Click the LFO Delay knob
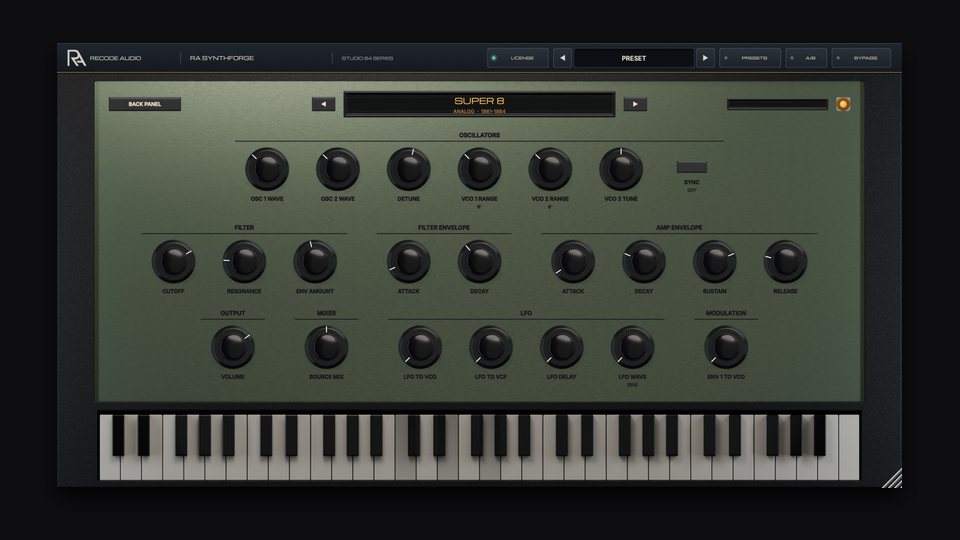The width and height of the screenshot is (960, 540). (561, 347)
